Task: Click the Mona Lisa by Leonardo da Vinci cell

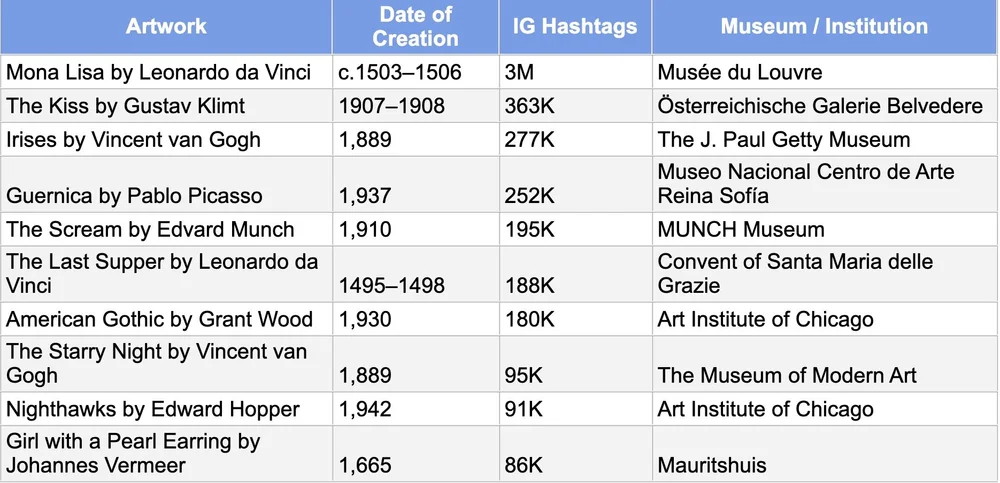Action: click(x=166, y=72)
